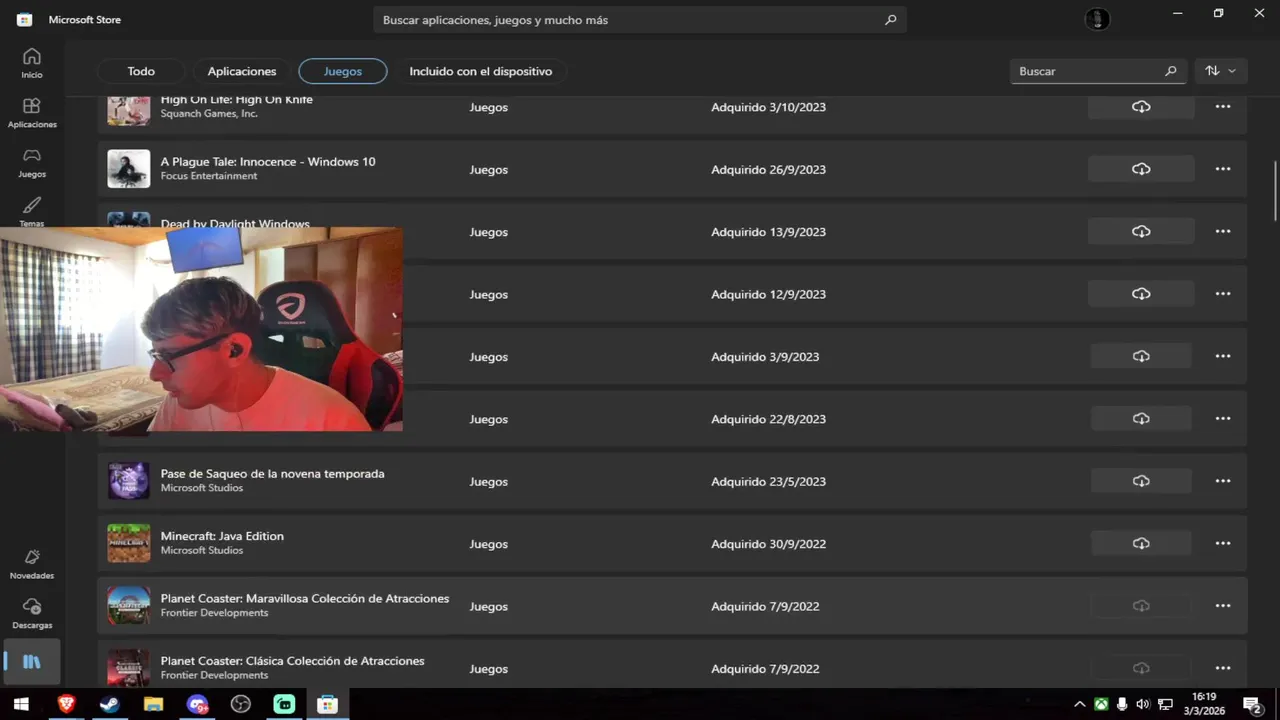Download High On Life: High On Knife
This screenshot has height=720, width=1280.
[1141, 107]
